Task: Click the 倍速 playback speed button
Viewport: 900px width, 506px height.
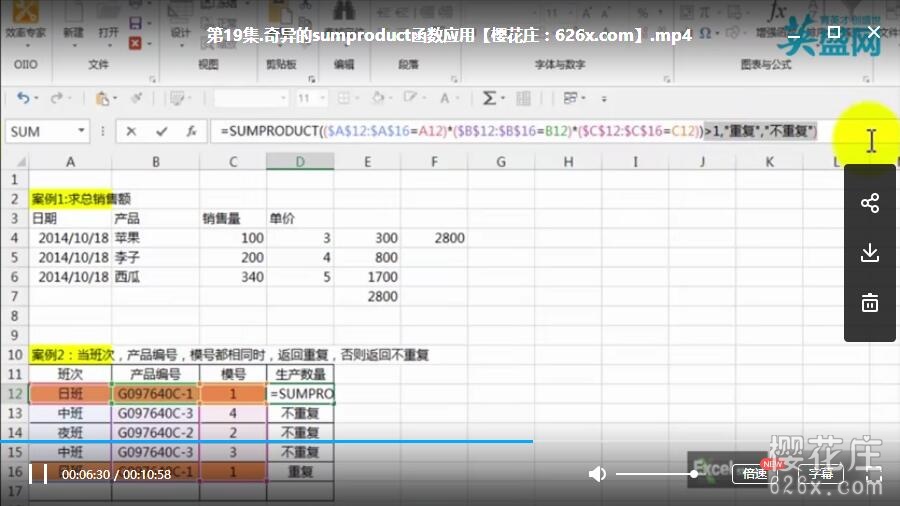Action: (x=754, y=473)
